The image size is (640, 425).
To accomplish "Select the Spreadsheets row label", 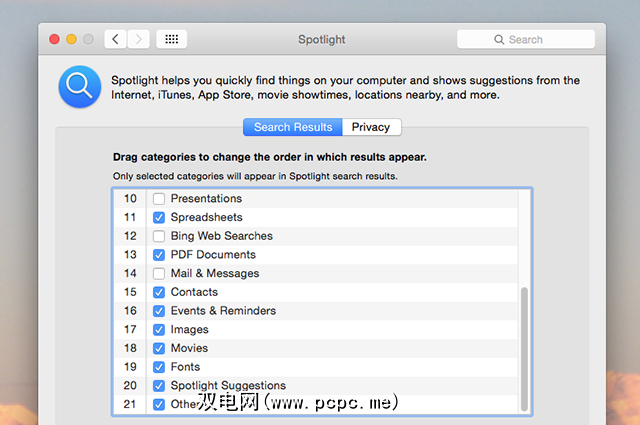I will (207, 217).
